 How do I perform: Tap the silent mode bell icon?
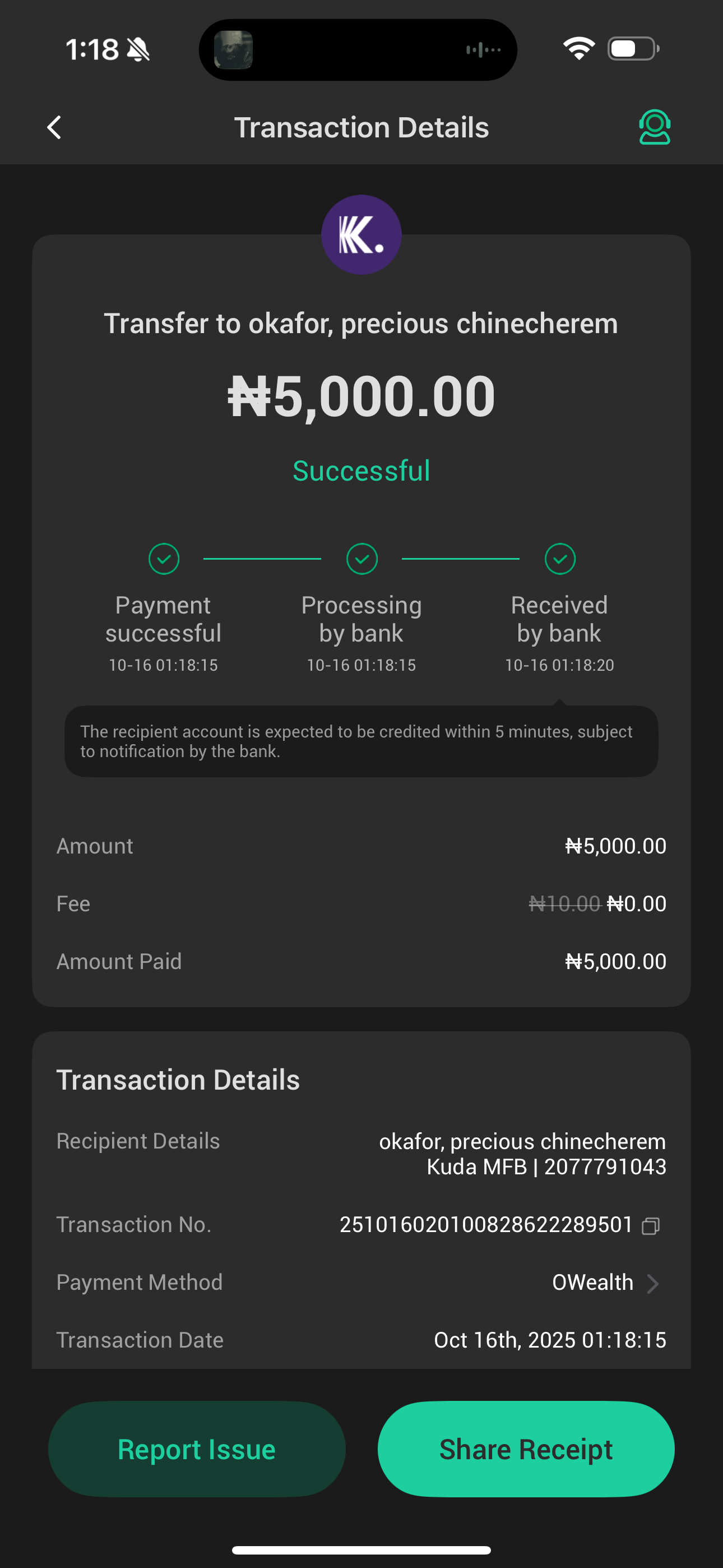coord(138,49)
